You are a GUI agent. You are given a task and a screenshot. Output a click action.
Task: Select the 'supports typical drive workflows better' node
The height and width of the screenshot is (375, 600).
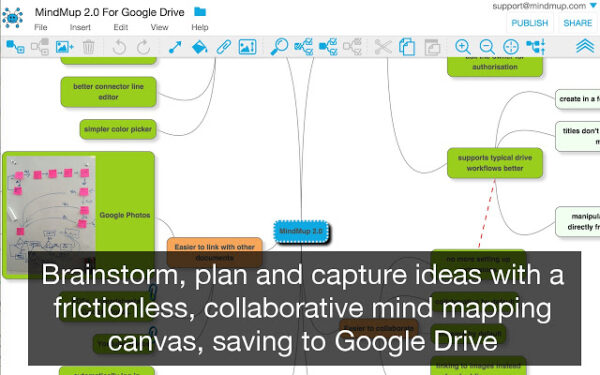click(495, 163)
